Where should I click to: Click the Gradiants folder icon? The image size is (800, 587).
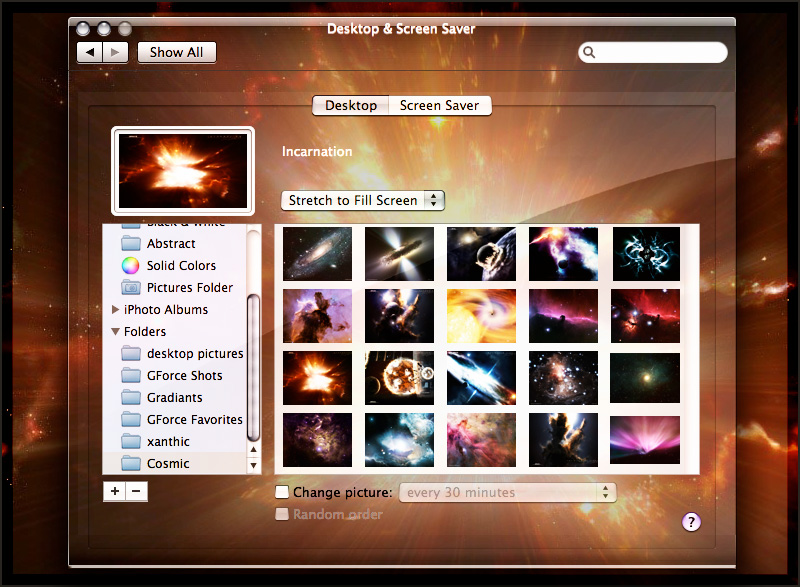(x=131, y=397)
